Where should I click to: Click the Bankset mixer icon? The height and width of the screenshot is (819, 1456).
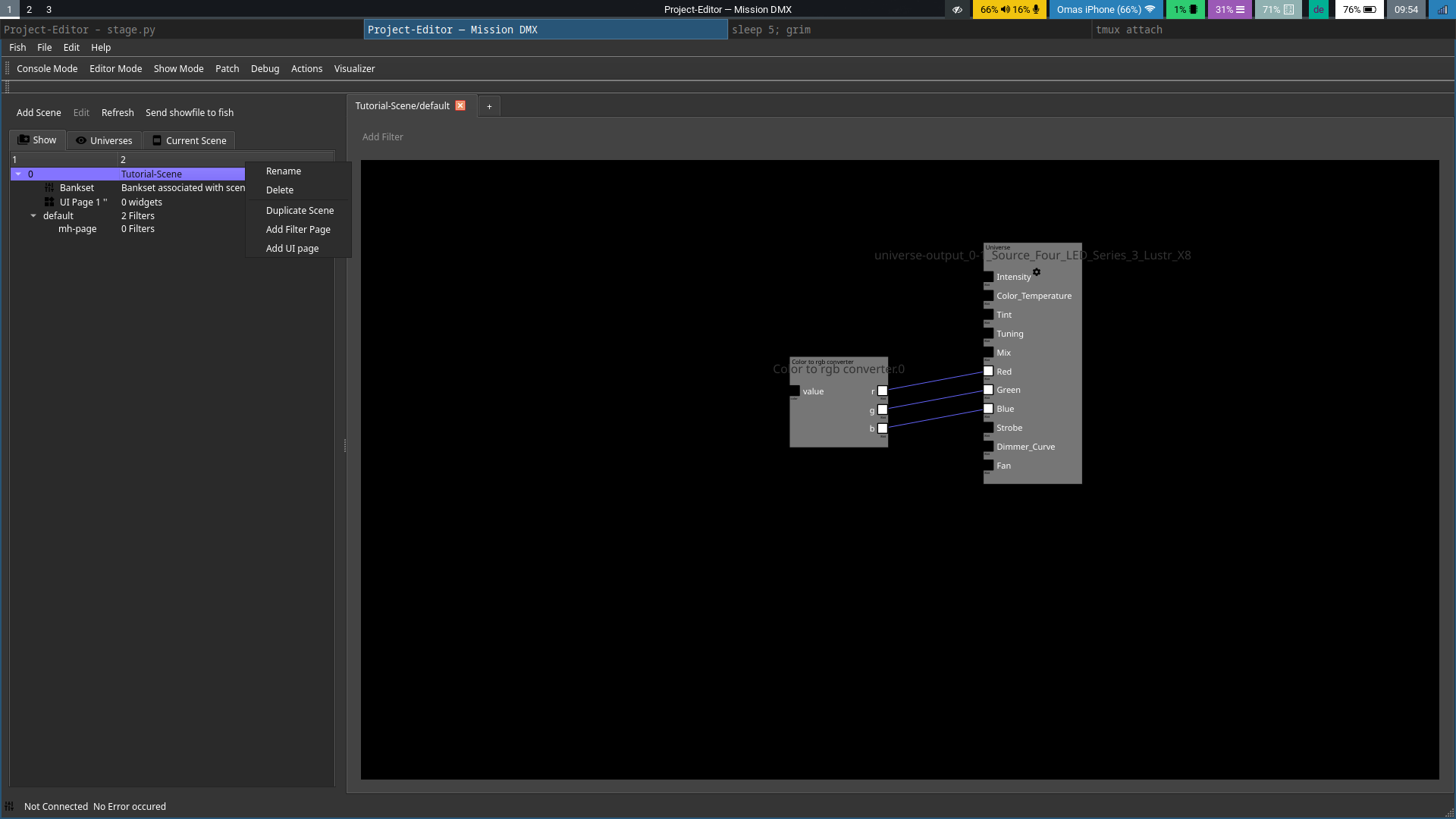[x=49, y=188]
